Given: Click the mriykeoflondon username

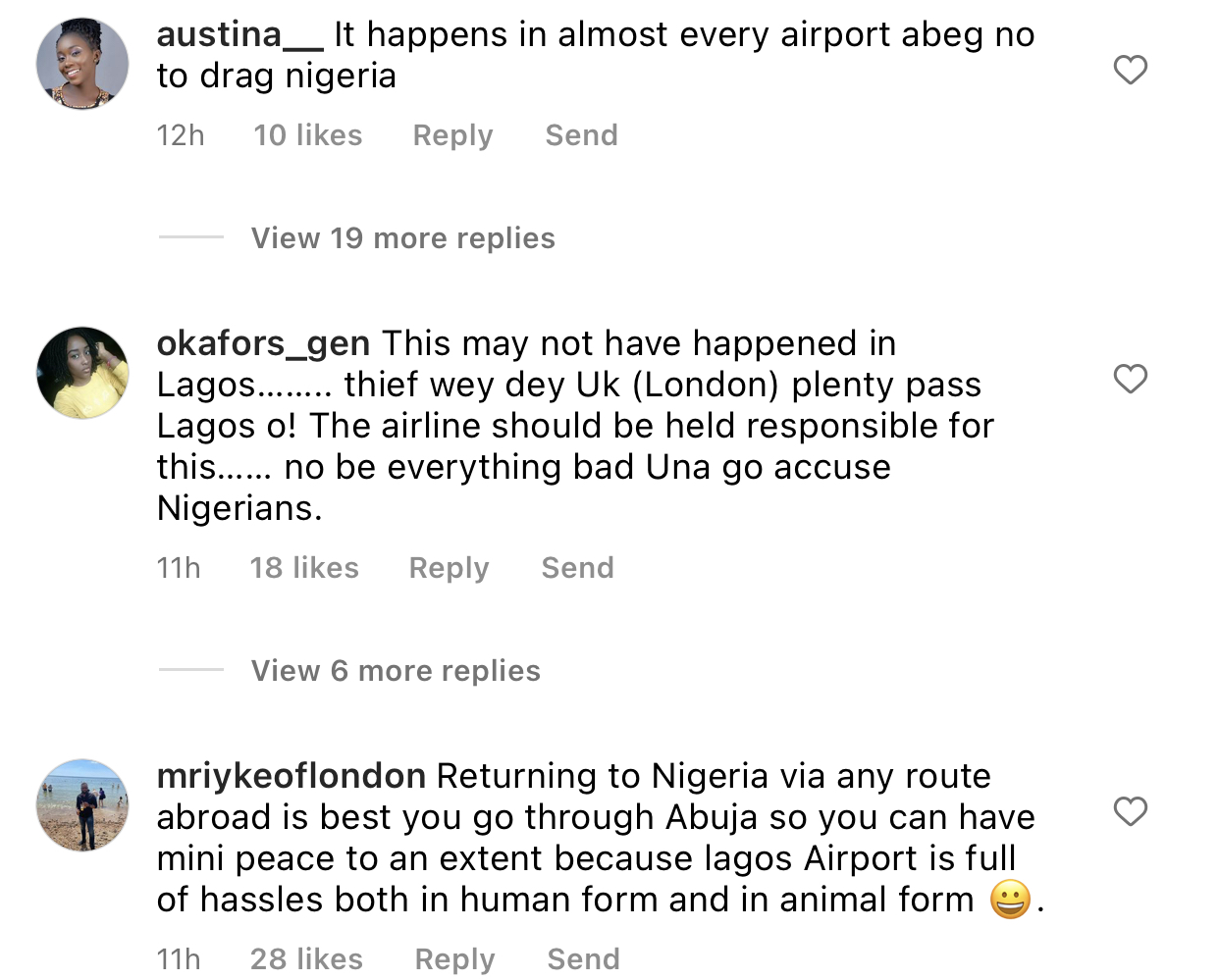Looking at the screenshot, I should click(x=291, y=777).
